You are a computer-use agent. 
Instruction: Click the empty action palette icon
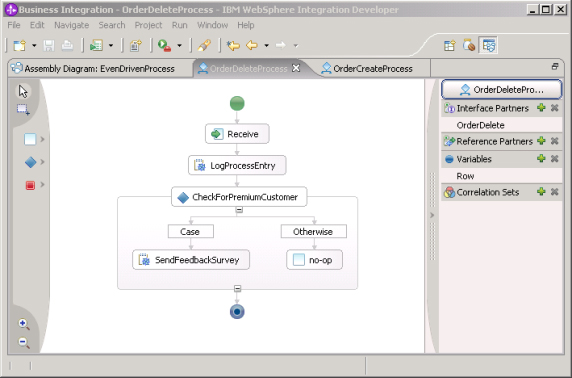pyautogui.click(x=30, y=139)
